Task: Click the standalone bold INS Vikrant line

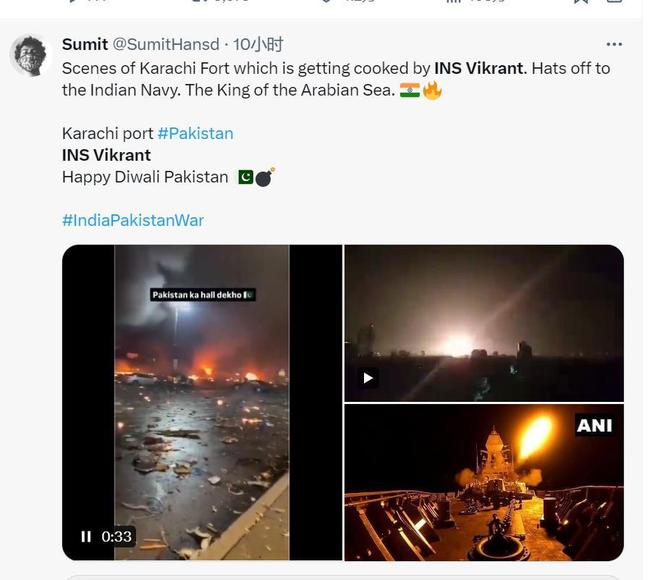Action: [x=106, y=155]
